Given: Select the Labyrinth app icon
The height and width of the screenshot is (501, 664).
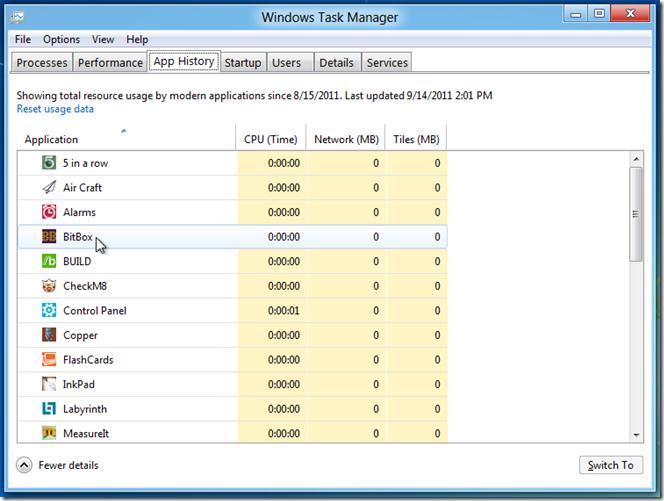Looking at the screenshot, I should click(x=49, y=409).
